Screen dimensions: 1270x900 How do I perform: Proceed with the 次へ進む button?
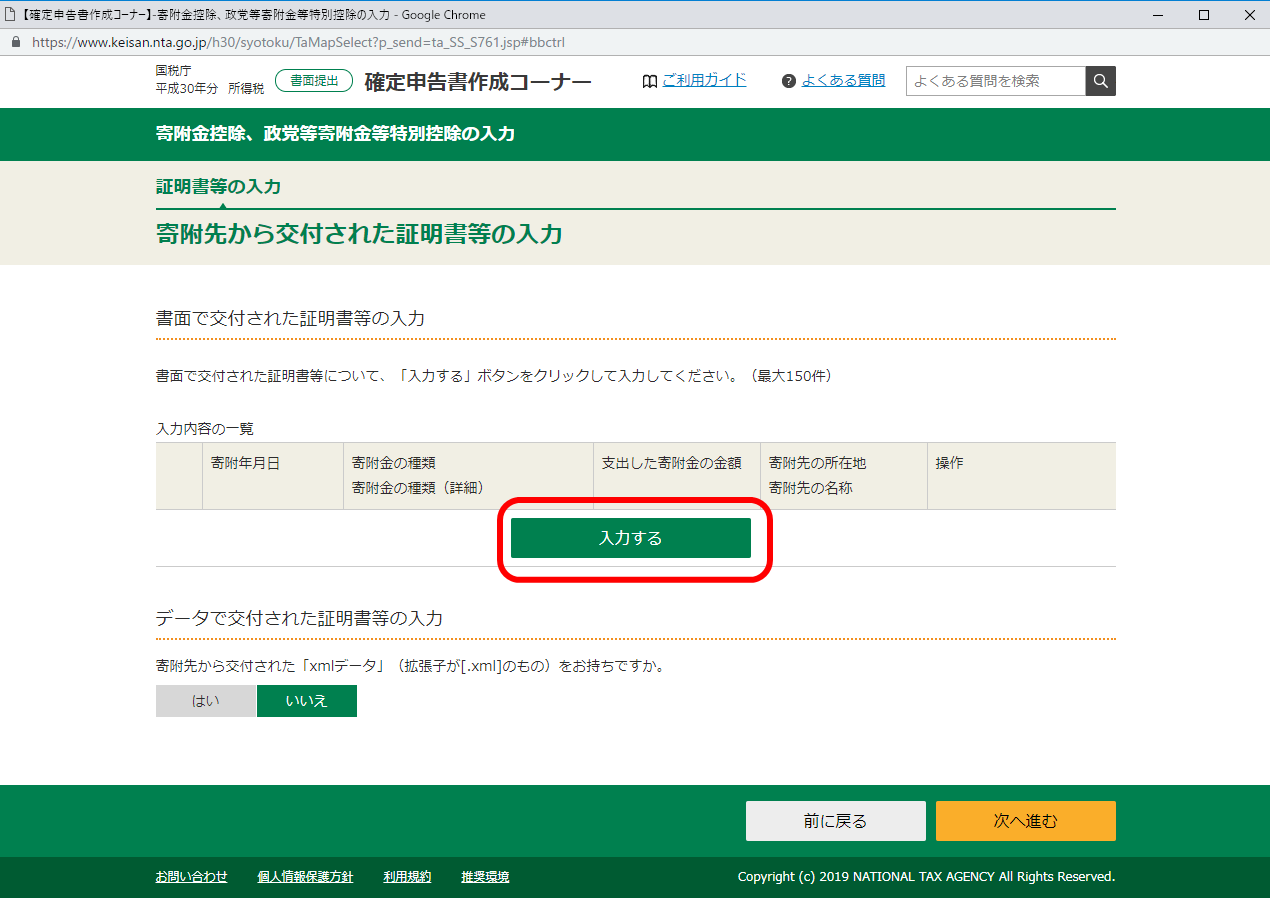[1025, 821]
